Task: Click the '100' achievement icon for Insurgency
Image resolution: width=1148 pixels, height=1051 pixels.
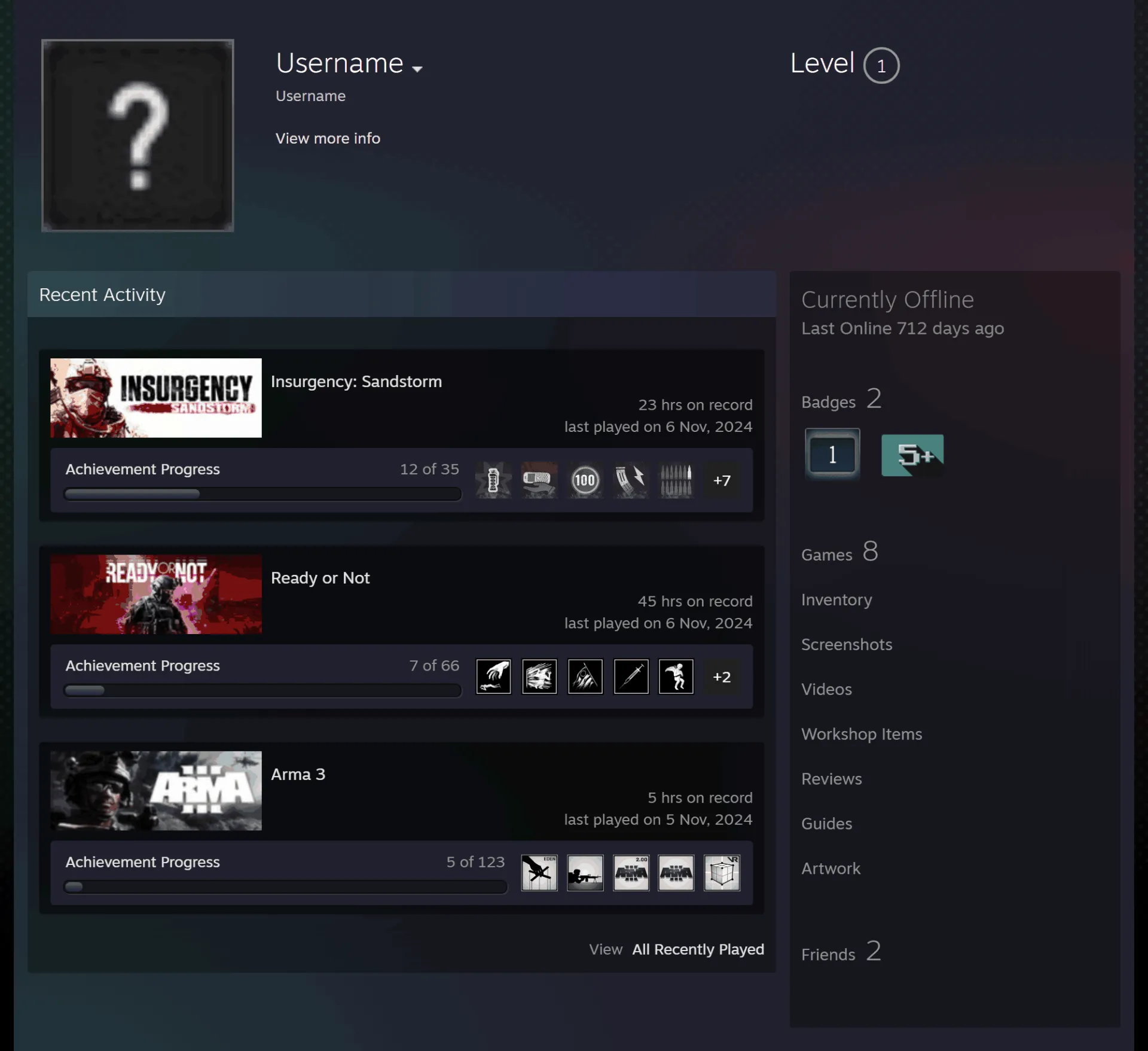Action: coord(585,480)
